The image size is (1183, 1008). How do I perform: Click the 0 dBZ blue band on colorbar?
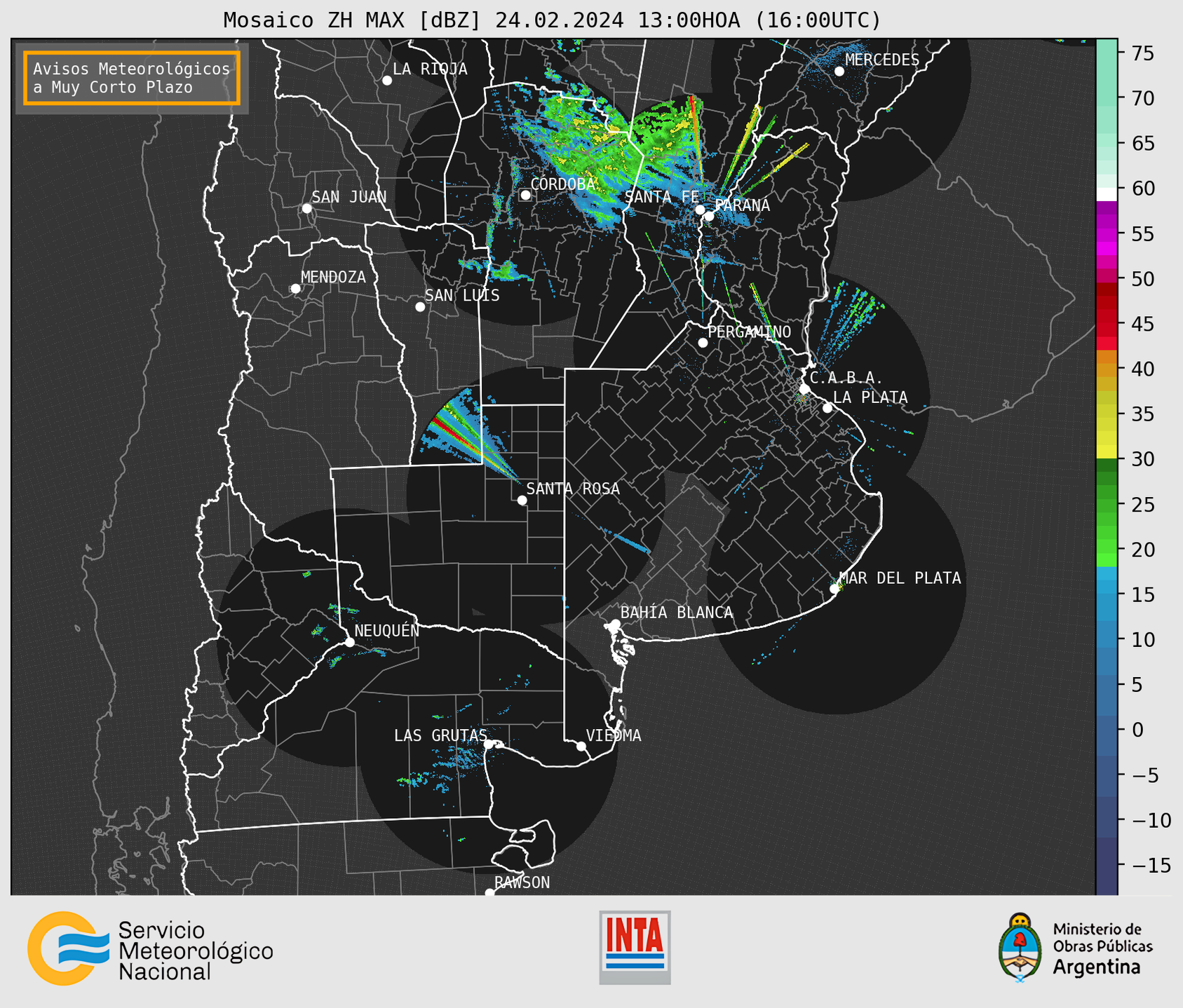pyautogui.click(x=1107, y=730)
